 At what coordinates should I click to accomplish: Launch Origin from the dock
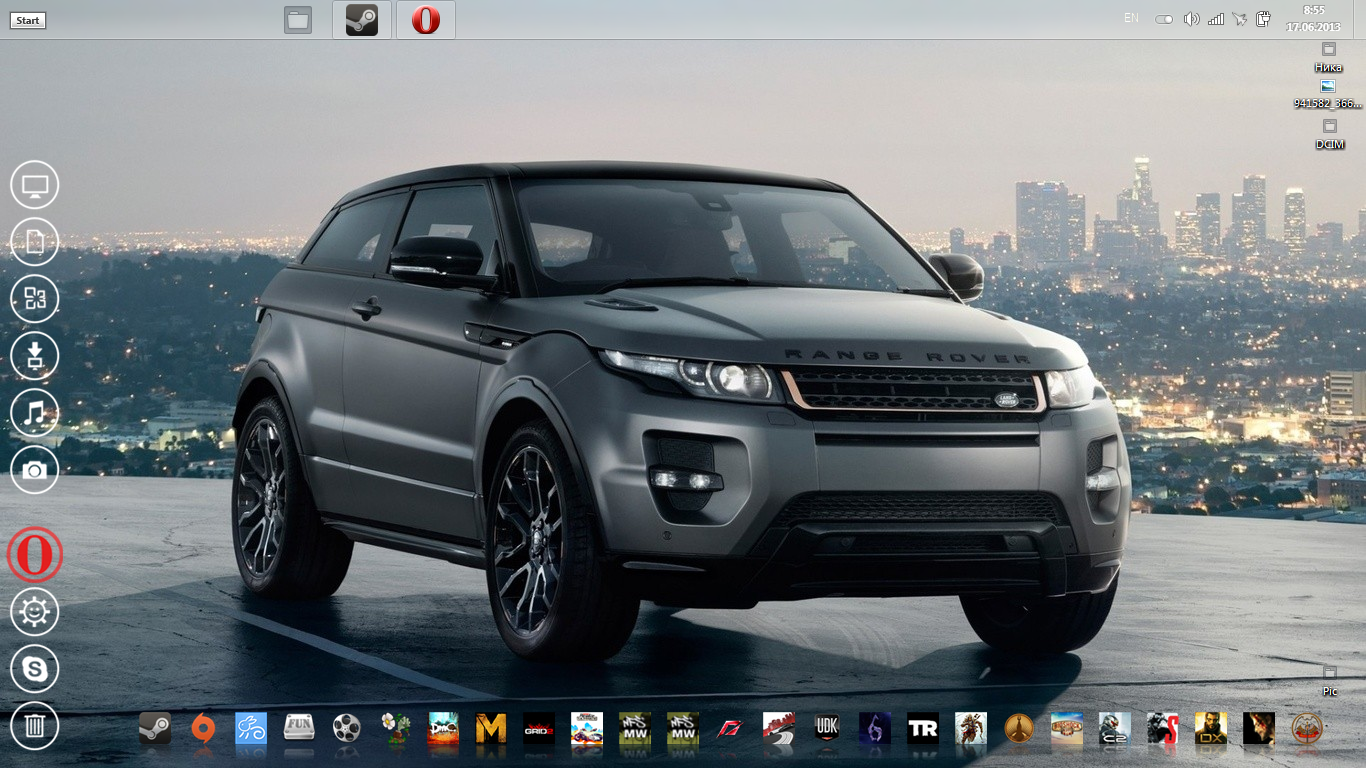tap(203, 728)
